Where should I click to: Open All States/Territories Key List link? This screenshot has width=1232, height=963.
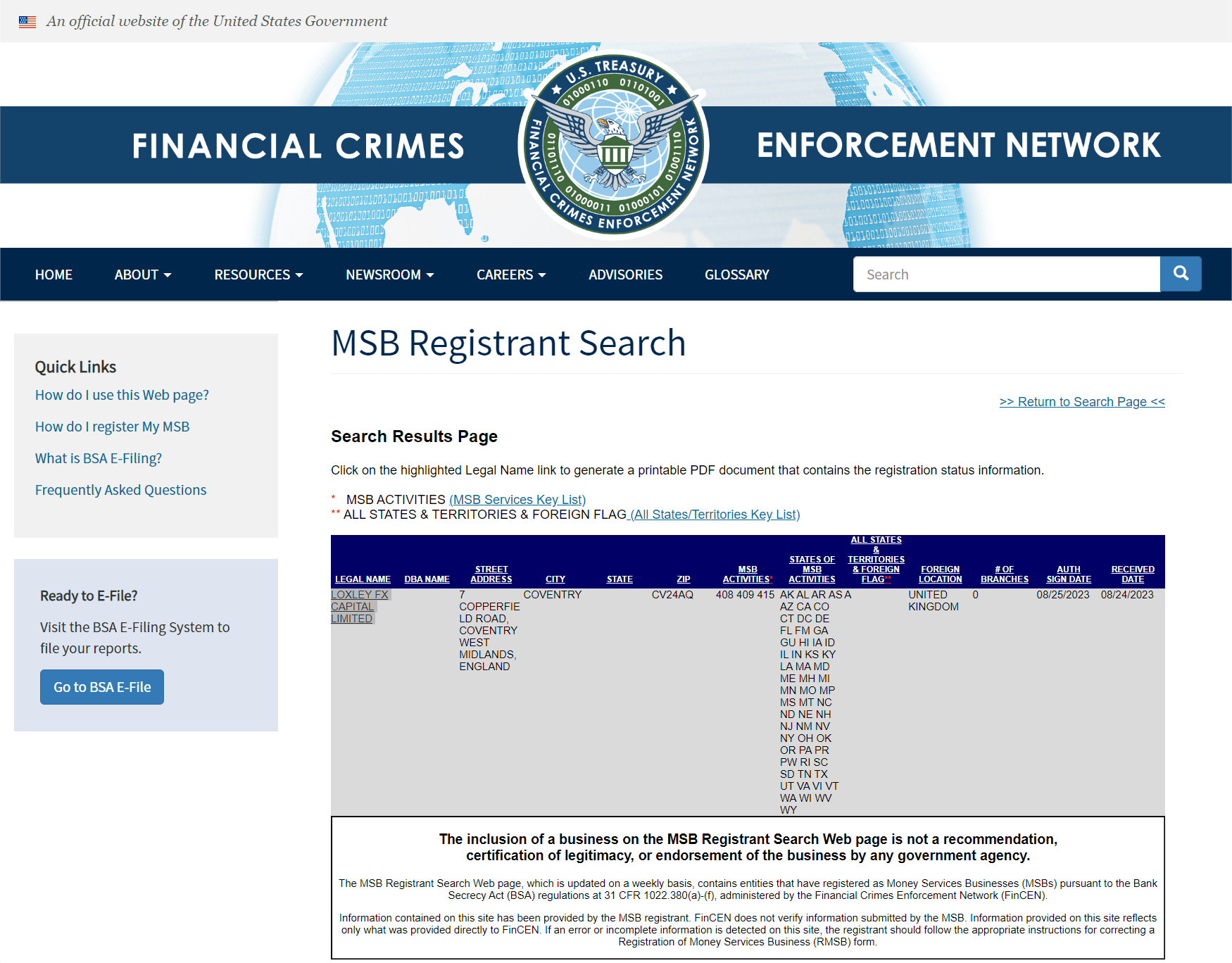point(713,515)
